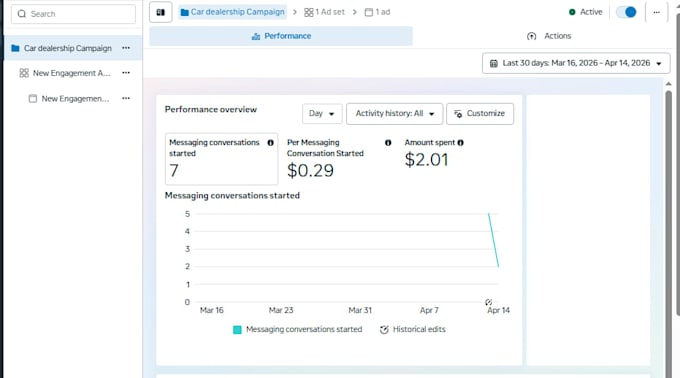Switch to the Actions tab
The image size is (680, 378).
[549, 36]
